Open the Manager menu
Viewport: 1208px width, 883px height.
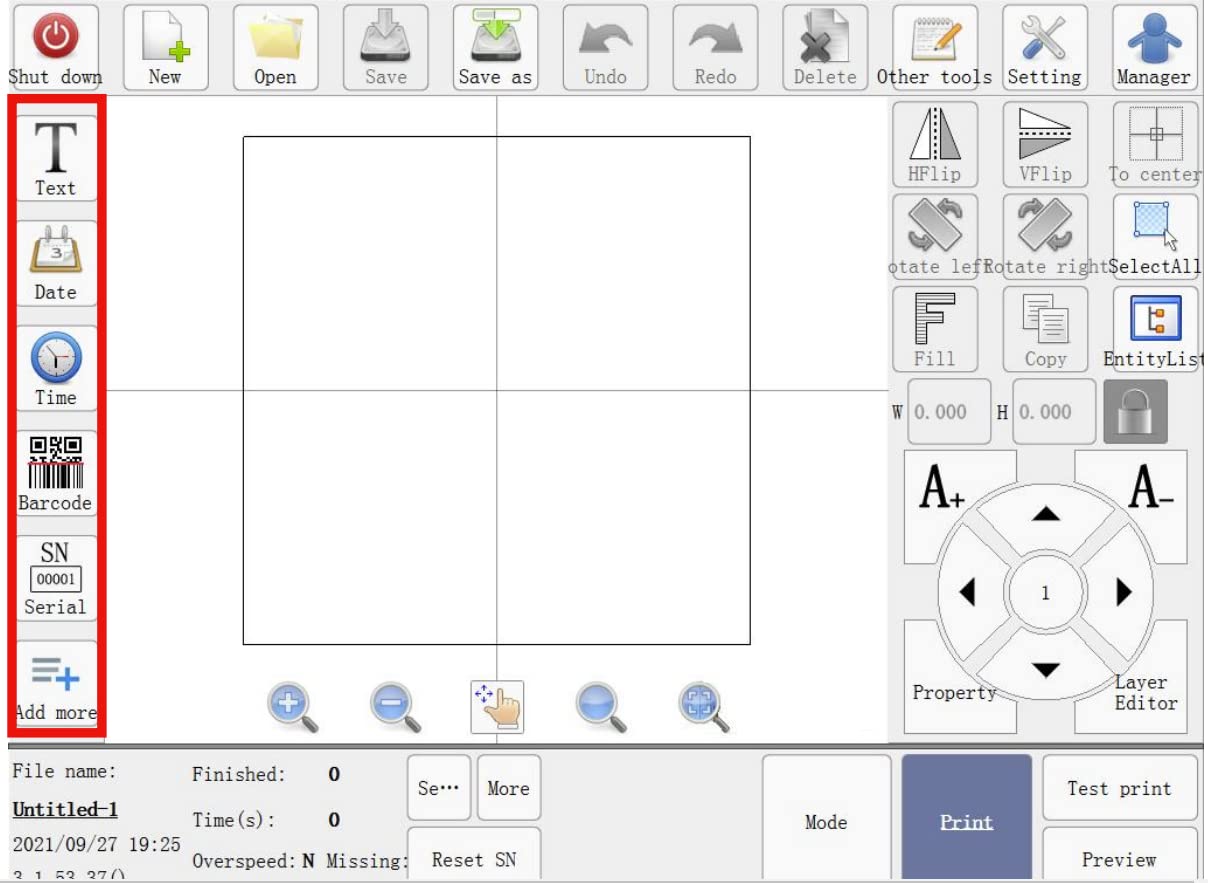click(1155, 47)
